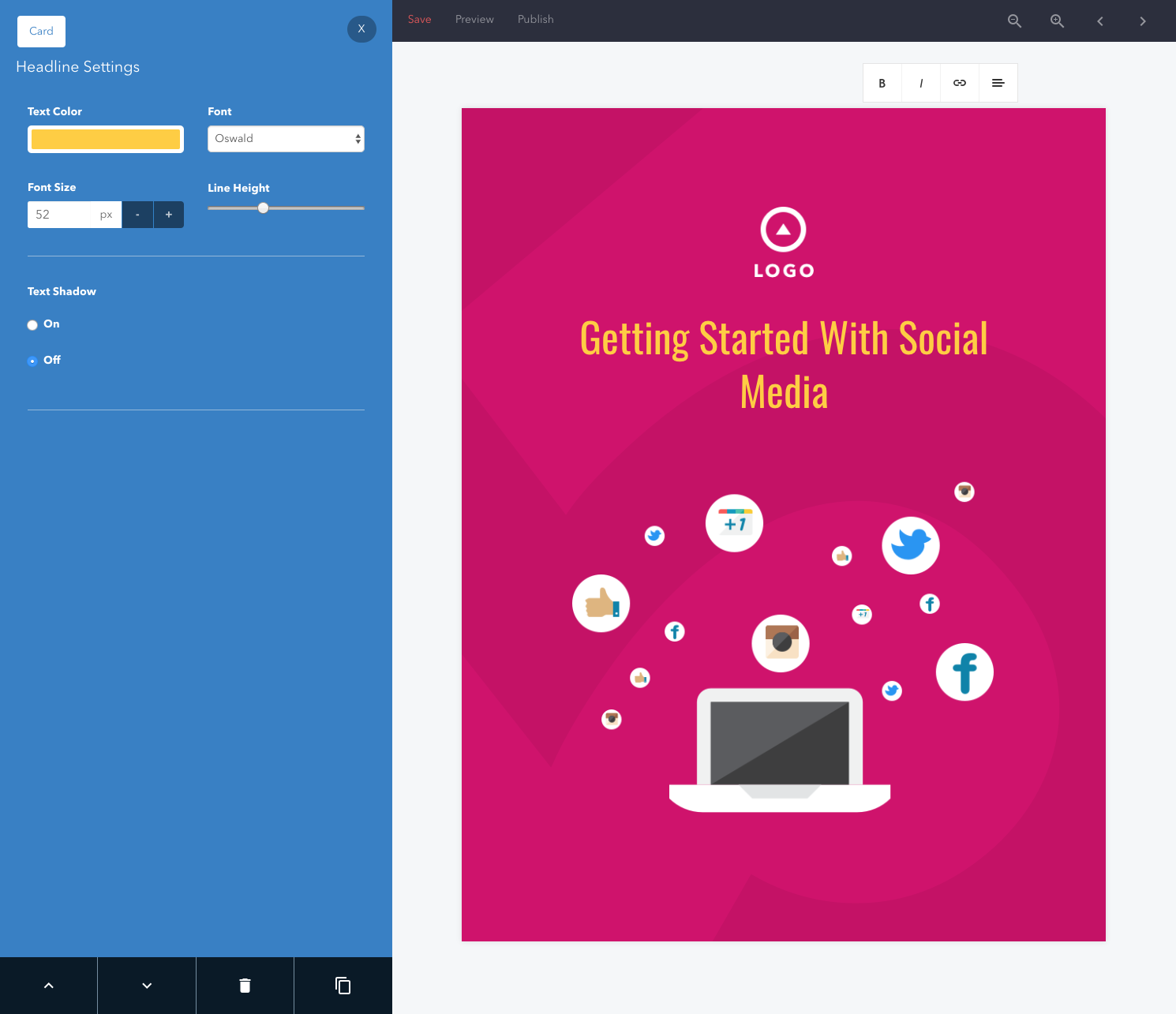Save the design
The width and height of the screenshot is (1176, 1014).
(x=419, y=19)
